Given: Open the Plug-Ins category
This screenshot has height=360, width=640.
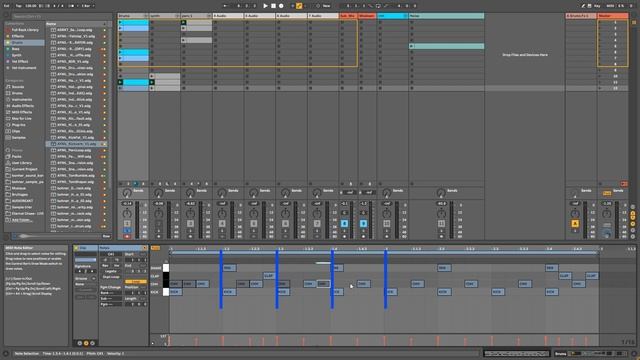Looking at the screenshot, I should (x=18, y=125).
